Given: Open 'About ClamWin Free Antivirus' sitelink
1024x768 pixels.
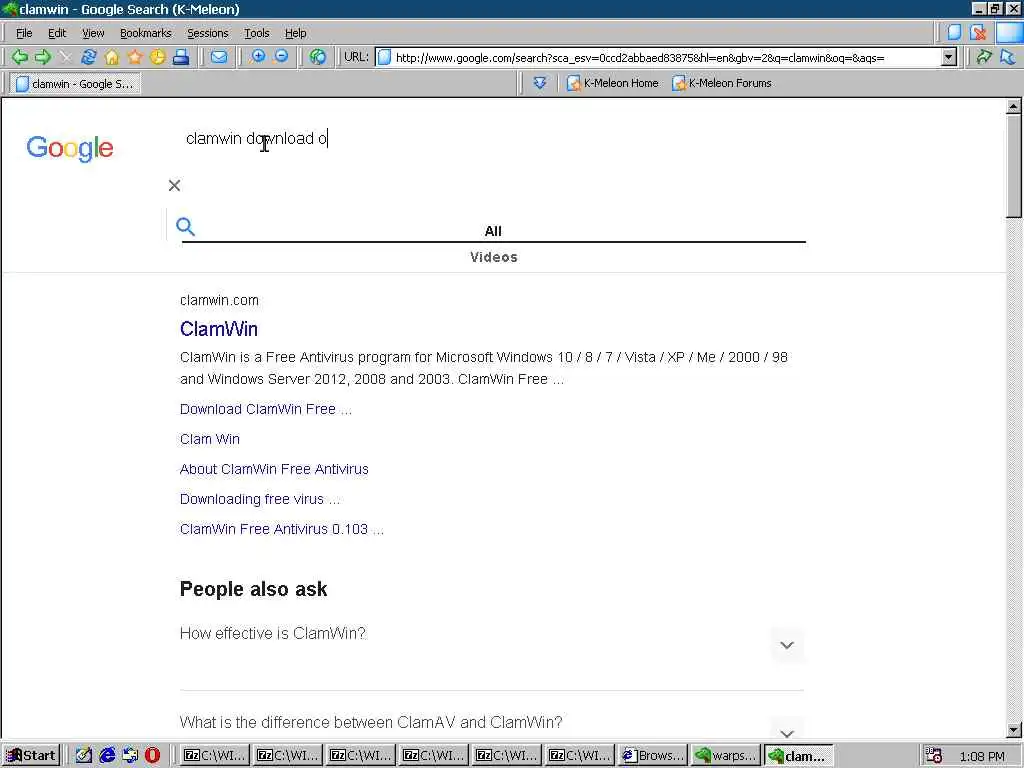Looking at the screenshot, I should [x=274, y=469].
